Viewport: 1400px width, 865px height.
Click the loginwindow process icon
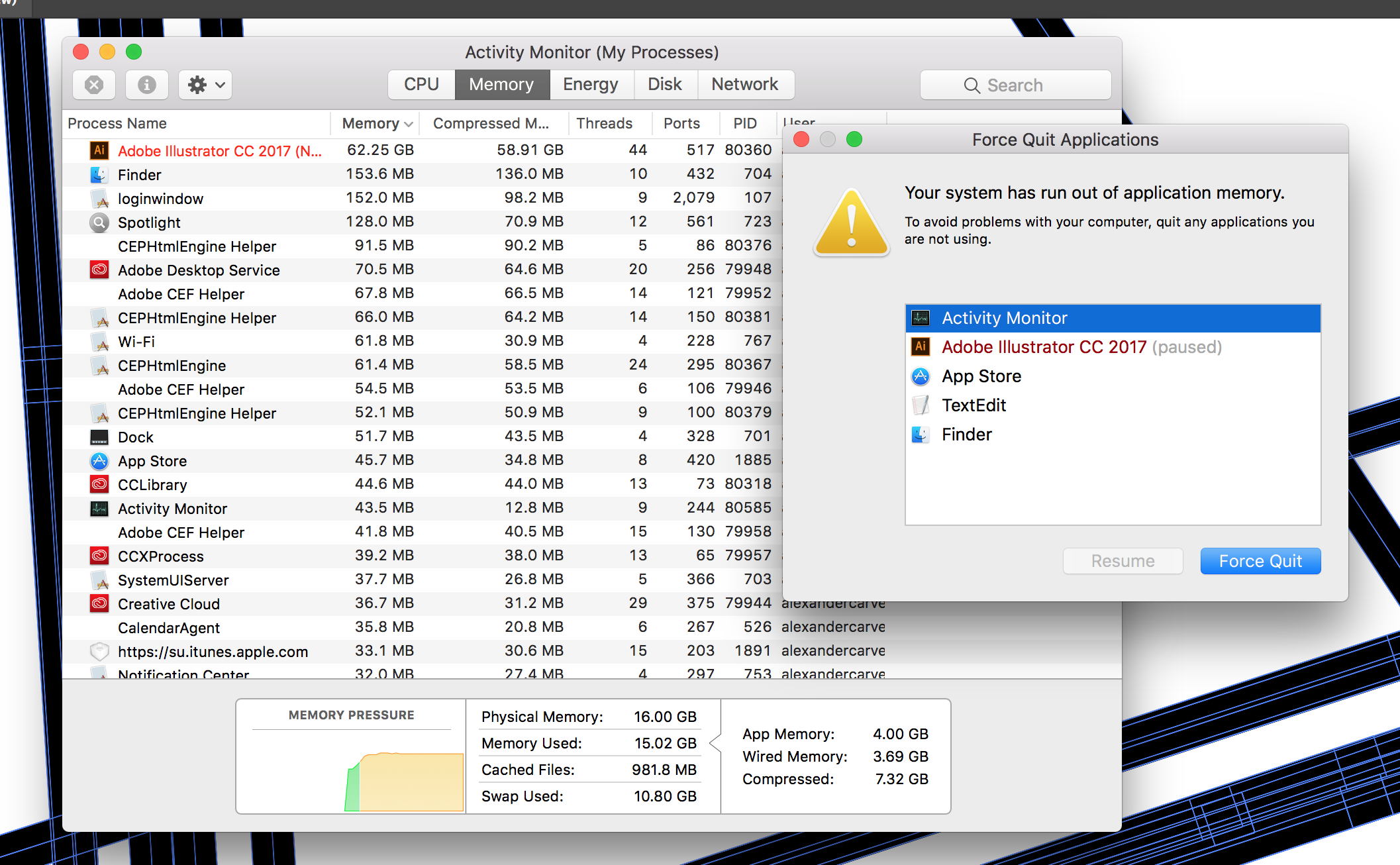click(99, 198)
